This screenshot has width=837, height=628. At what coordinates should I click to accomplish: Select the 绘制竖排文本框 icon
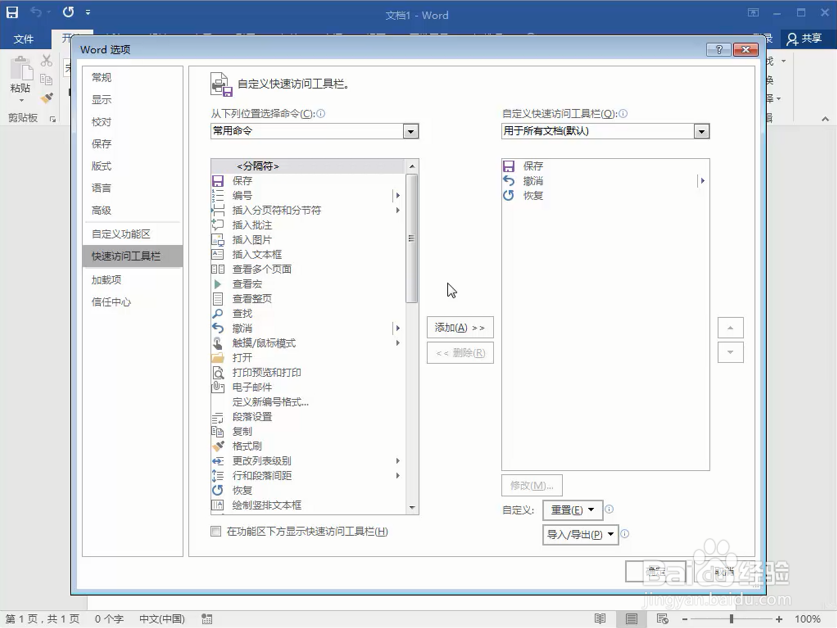click(218, 505)
